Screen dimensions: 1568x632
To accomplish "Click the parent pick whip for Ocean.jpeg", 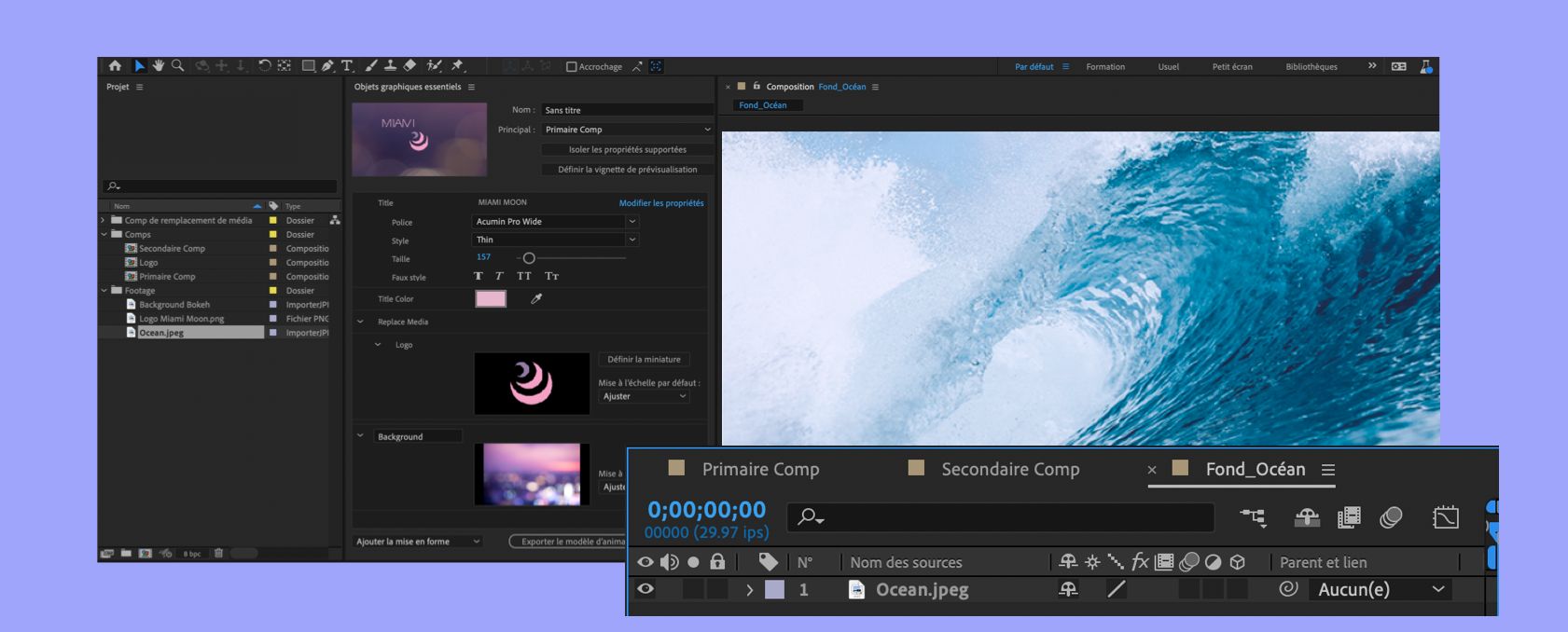I will tap(1288, 589).
